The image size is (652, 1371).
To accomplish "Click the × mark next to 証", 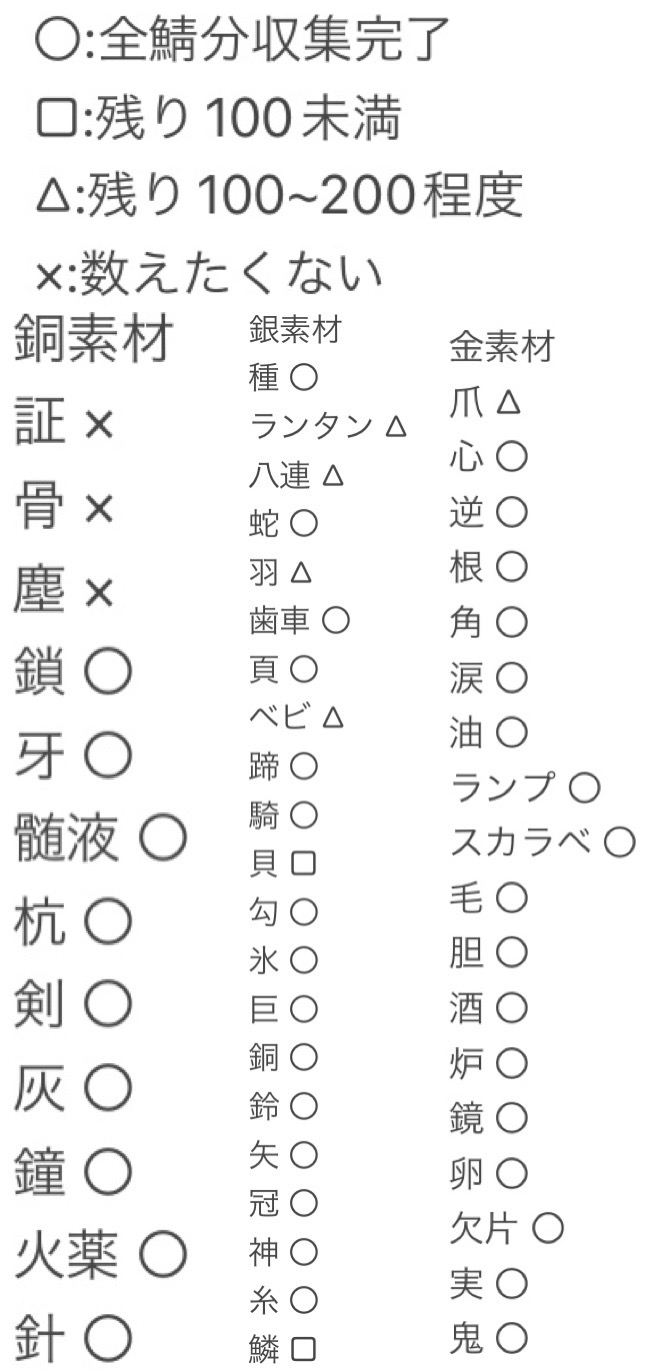I will point(99,427).
